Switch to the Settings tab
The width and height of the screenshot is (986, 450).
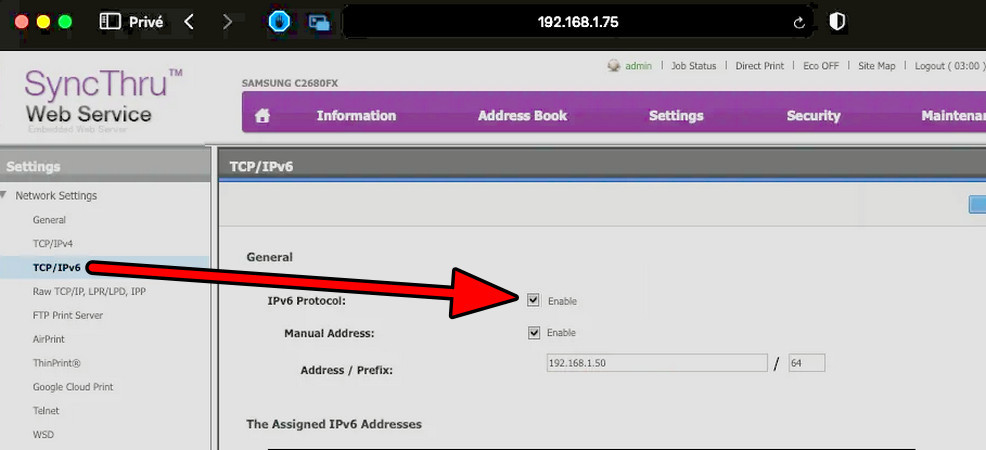coord(676,116)
